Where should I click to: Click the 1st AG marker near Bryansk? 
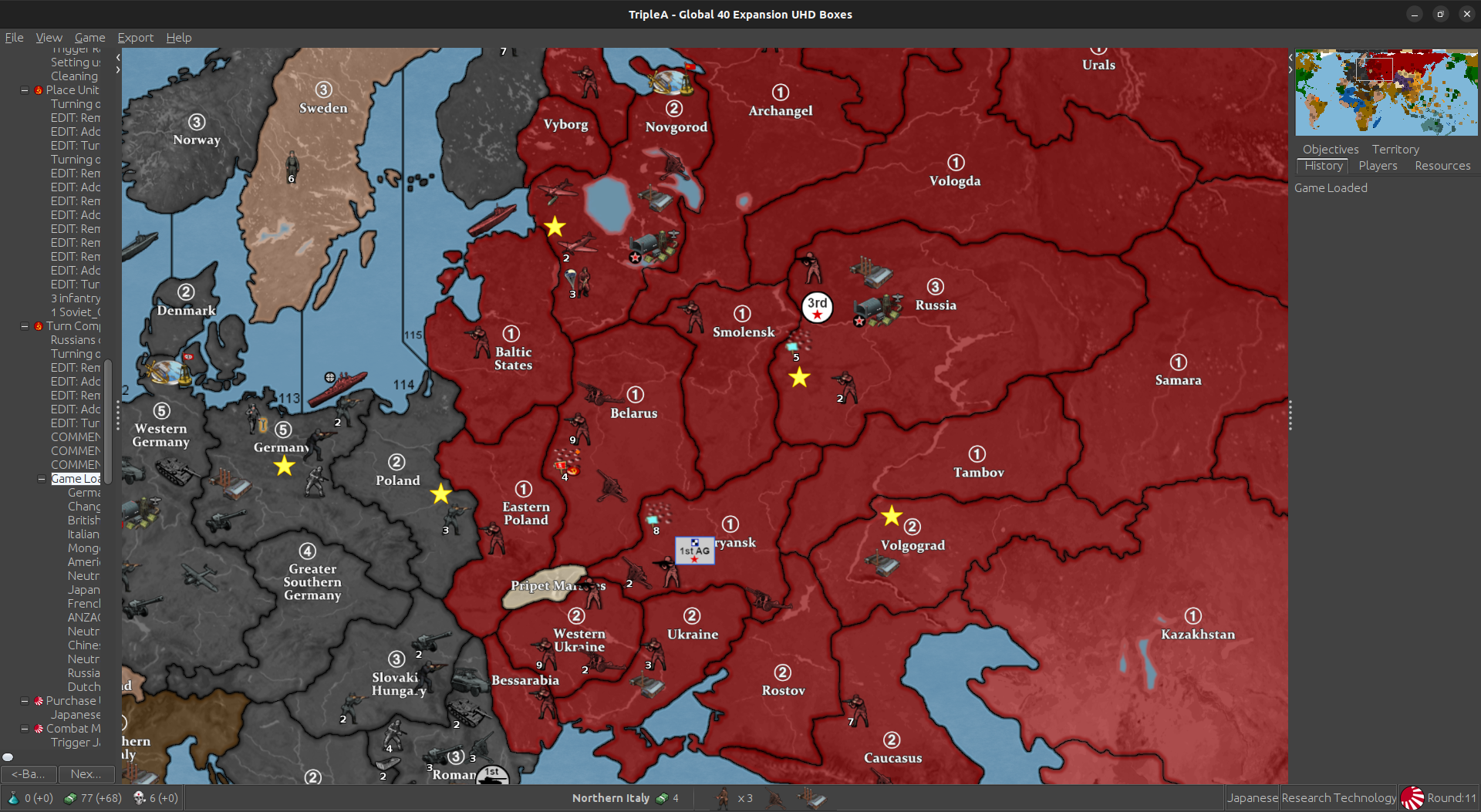[x=695, y=551]
